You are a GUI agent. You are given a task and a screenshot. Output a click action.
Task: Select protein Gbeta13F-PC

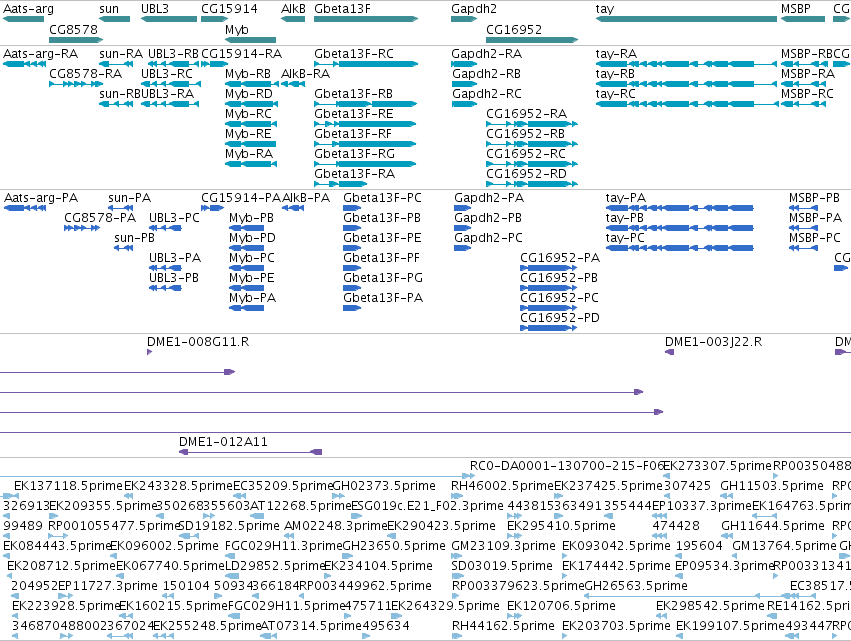coord(352,208)
